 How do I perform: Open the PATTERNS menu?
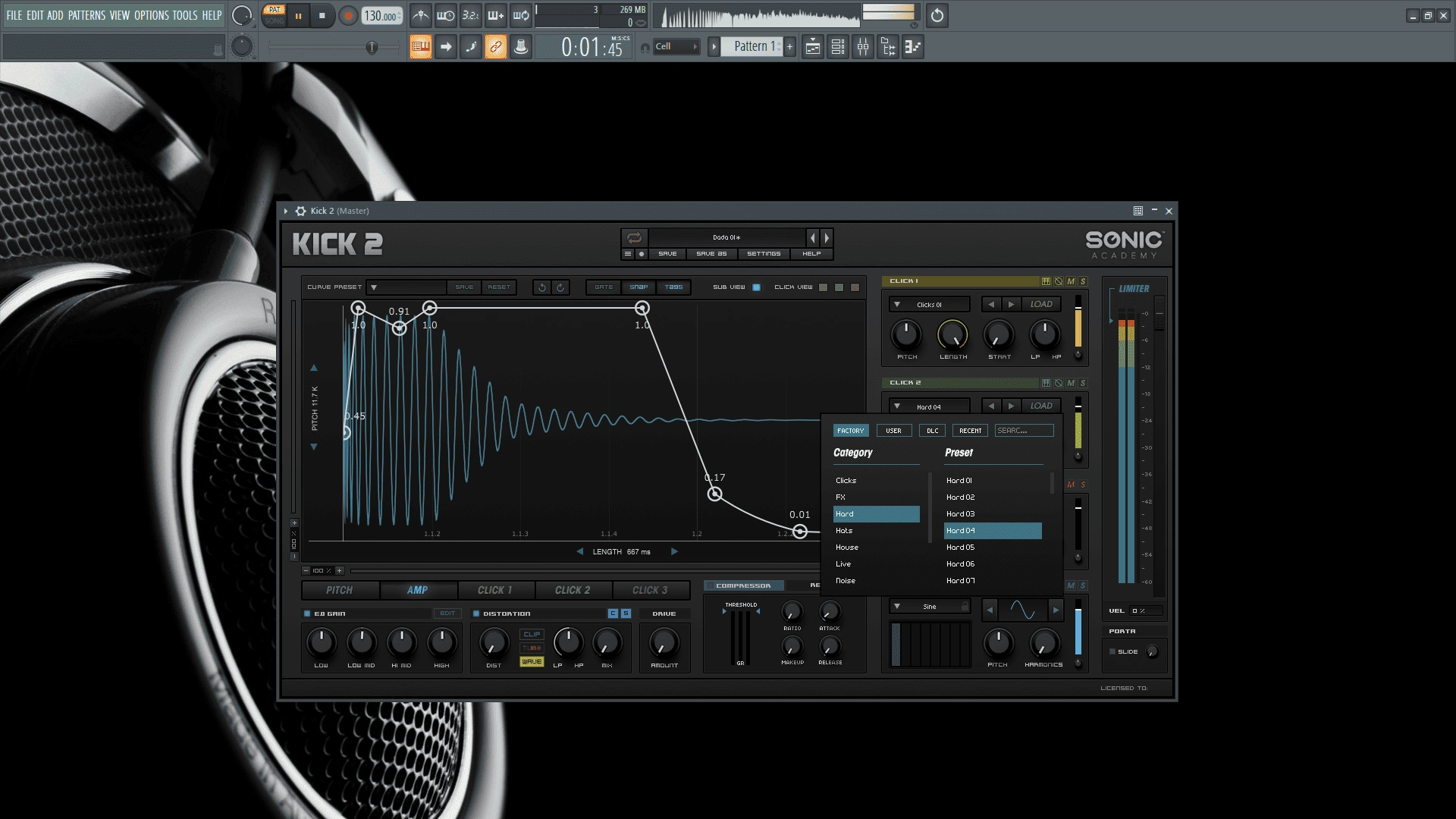coord(86,15)
